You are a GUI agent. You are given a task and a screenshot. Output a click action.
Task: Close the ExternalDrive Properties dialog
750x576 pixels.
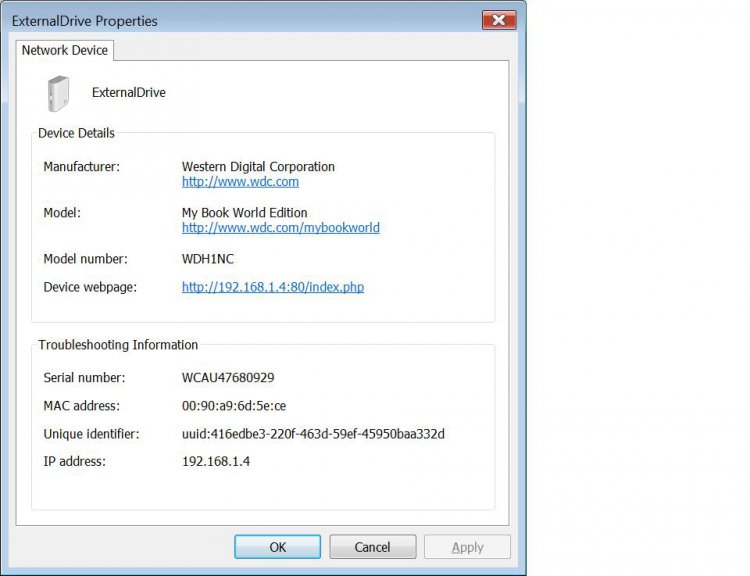(x=499, y=20)
